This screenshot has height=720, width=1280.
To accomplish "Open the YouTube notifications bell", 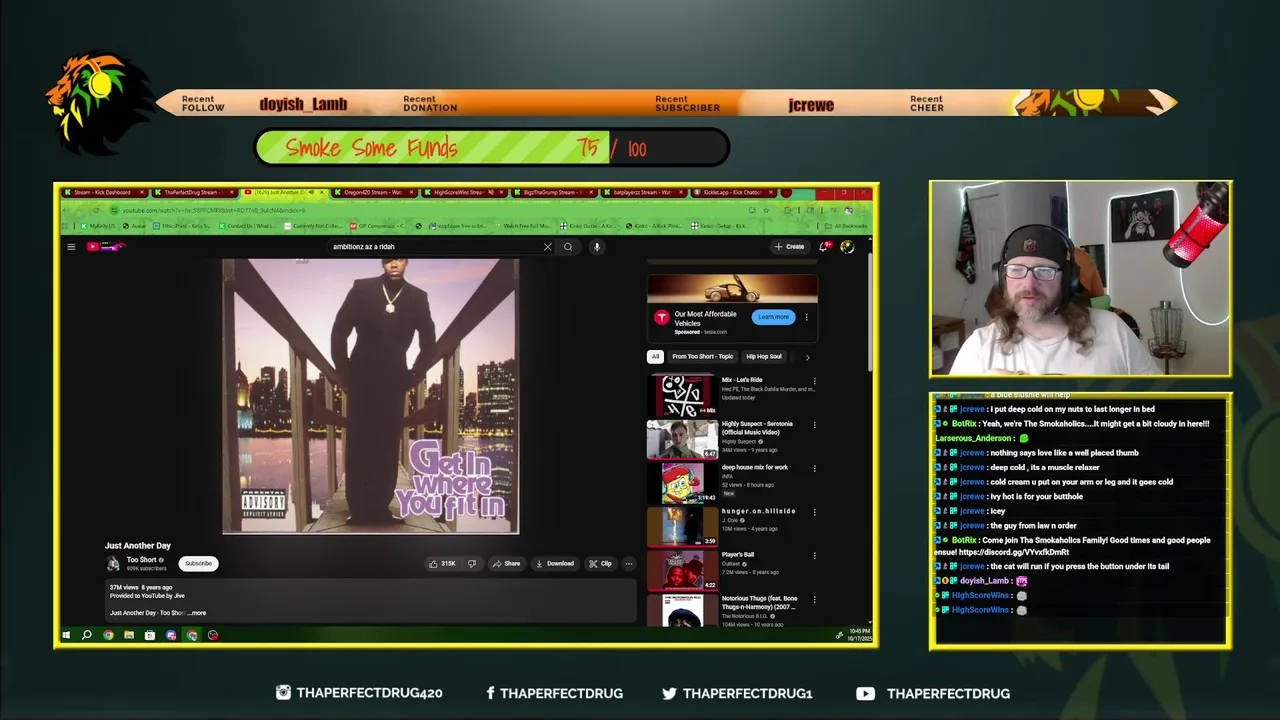I will [824, 246].
